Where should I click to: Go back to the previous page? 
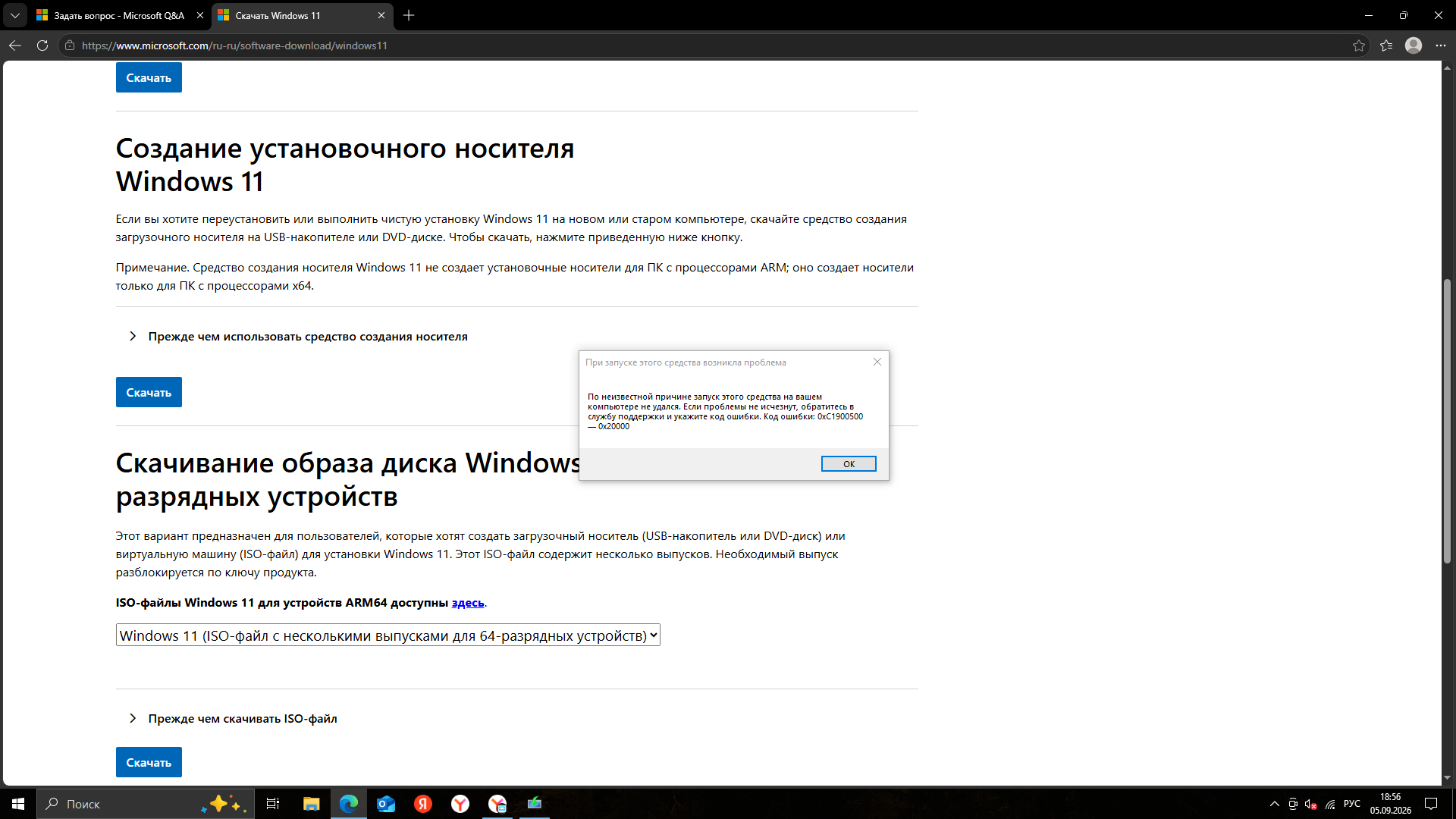[15, 45]
